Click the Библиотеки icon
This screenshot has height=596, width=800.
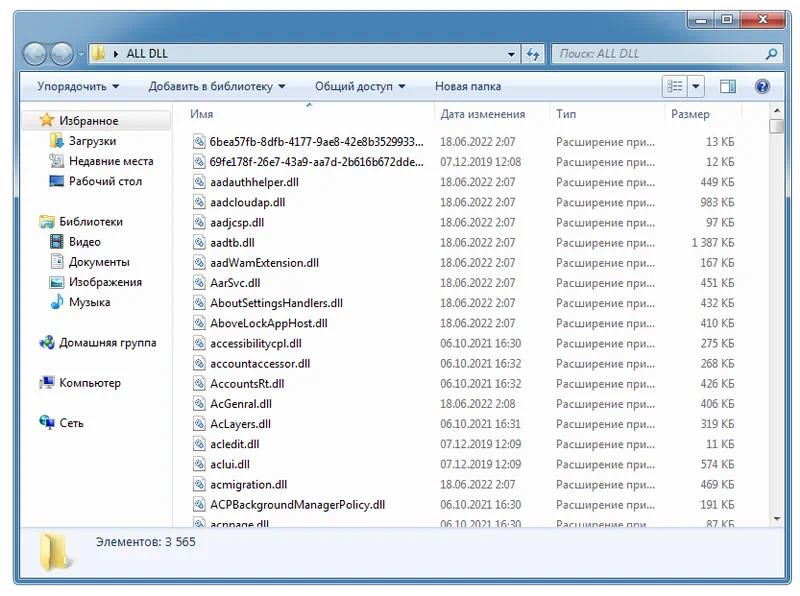(x=46, y=221)
